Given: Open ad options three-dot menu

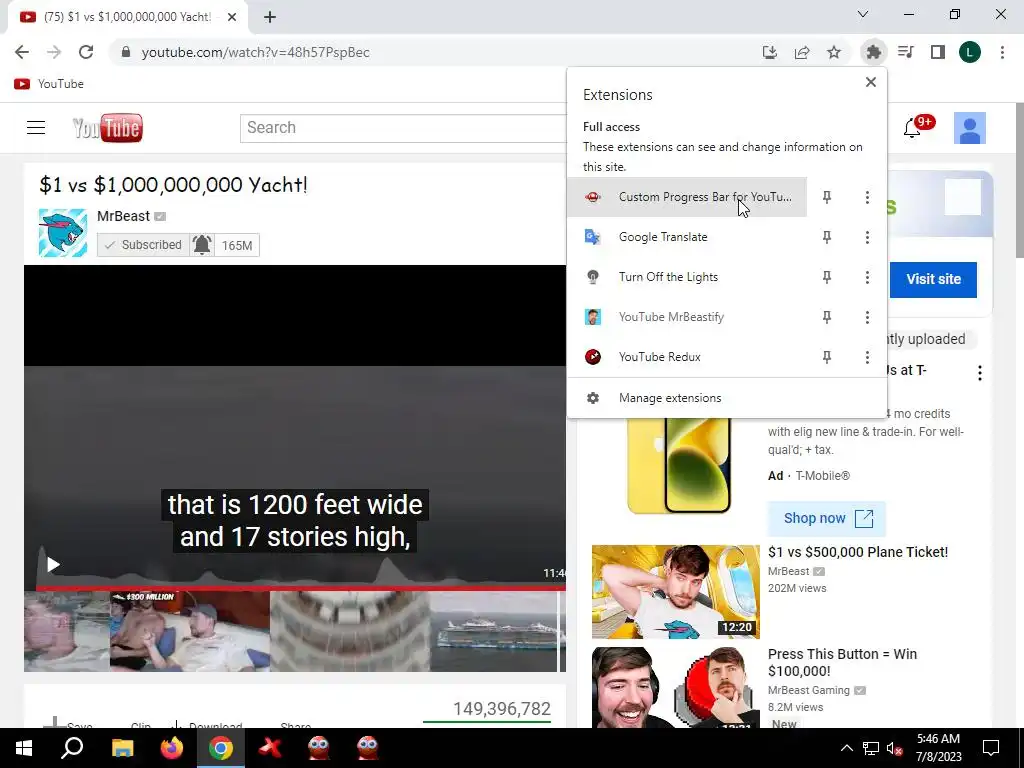Looking at the screenshot, I should click(980, 373).
